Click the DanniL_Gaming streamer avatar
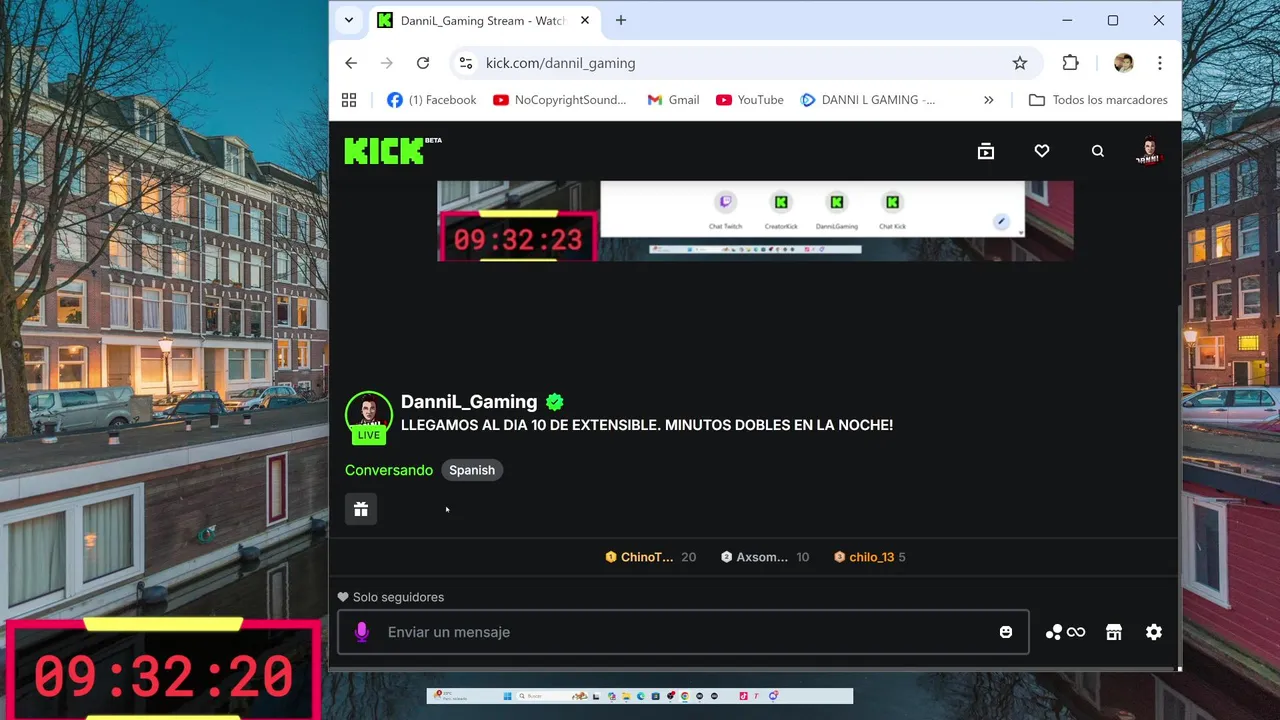Image resolution: width=1280 pixels, height=720 pixels. [x=369, y=414]
